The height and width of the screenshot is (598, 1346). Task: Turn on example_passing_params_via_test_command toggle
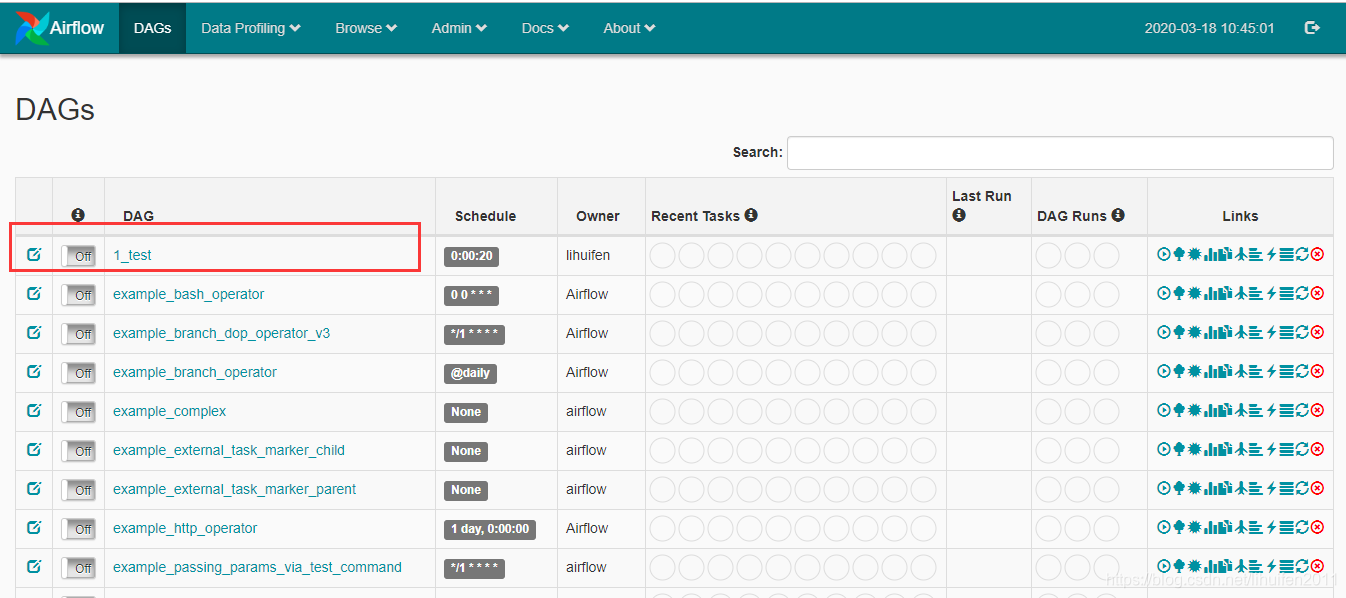pyautogui.click(x=78, y=568)
